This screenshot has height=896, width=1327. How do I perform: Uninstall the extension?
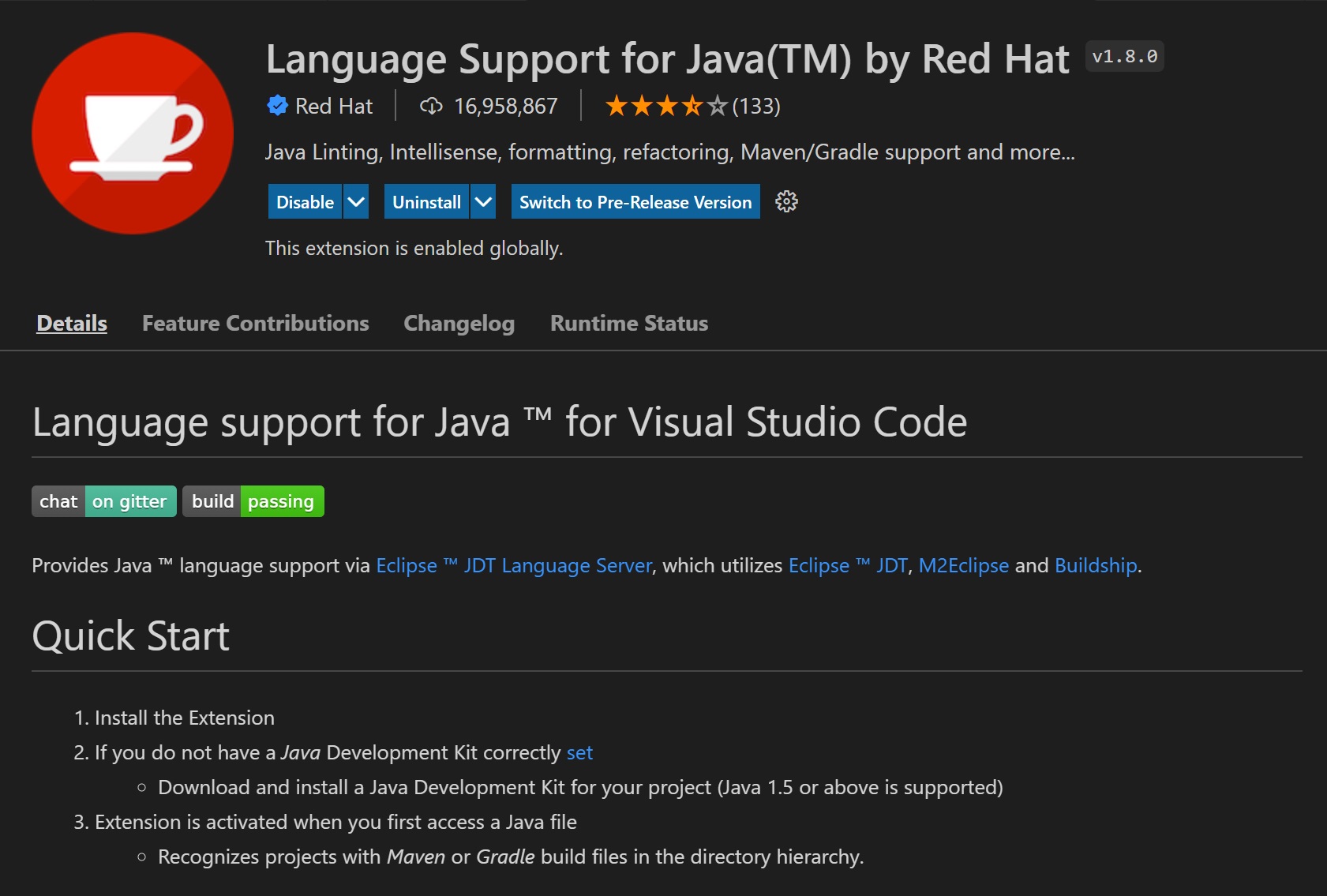click(x=427, y=202)
